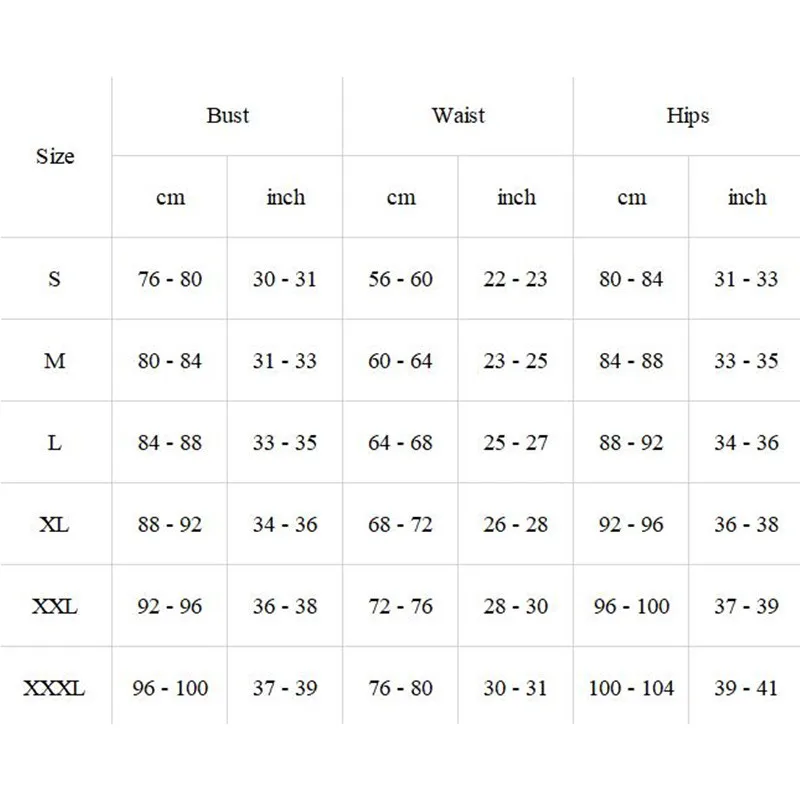Screen dimensions: 800x800
Task: Click the 96 - 100 bust cm cell for XXXL
Action: [x=170, y=688]
